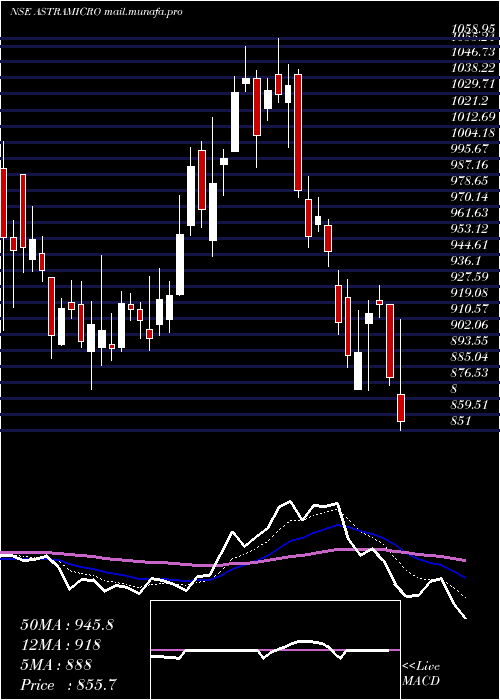Image resolution: width=500 pixels, height=700 pixels.
Task: Click the Price : 855.7 value
Action: [x=70, y=685]
